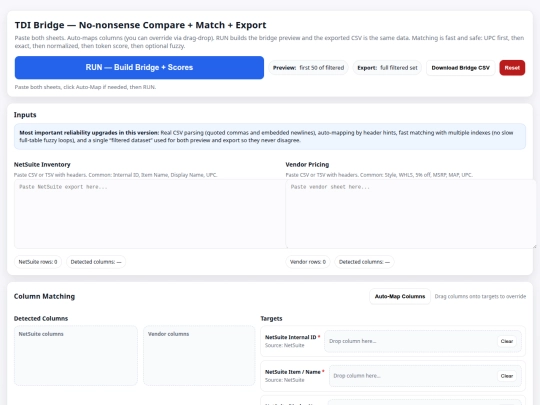Select the NetSuite Item / Name drop zone
Image resolution: width=540 pixels, height=405 pixels.
[x=425, y=376]
